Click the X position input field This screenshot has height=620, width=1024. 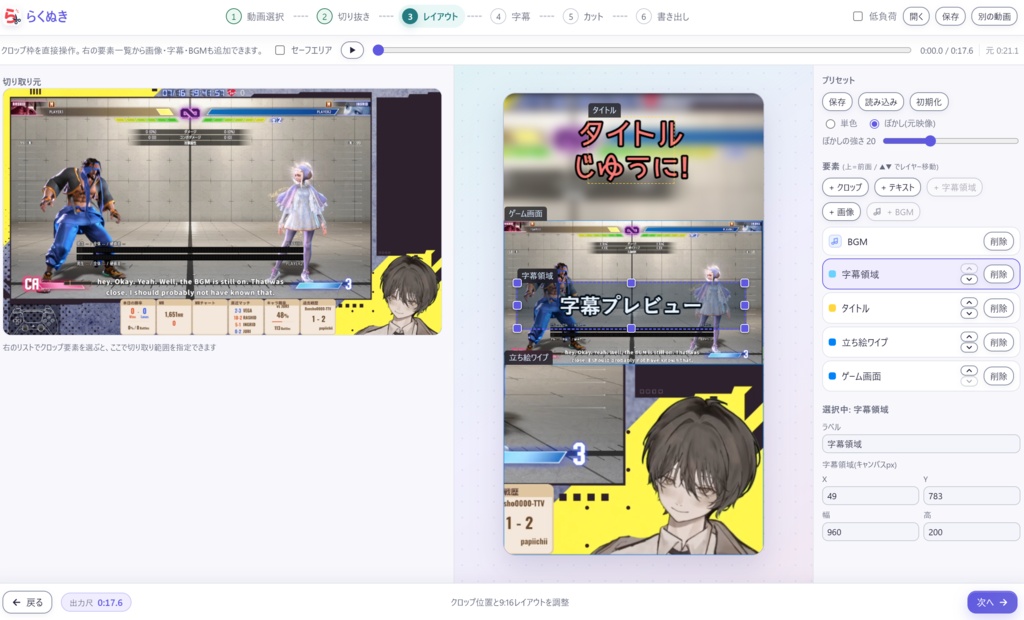point(870,496)
